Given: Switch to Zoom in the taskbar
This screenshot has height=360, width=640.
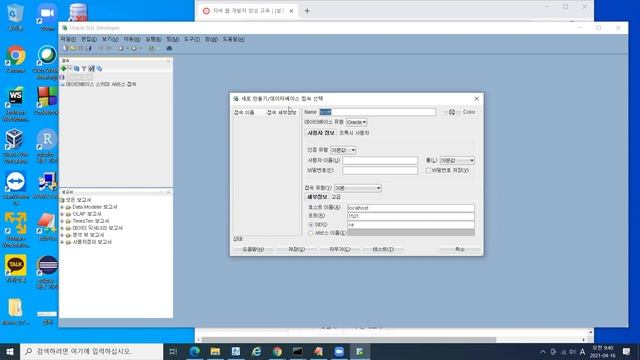Looking at the screenshot, I should click(339, 351).
